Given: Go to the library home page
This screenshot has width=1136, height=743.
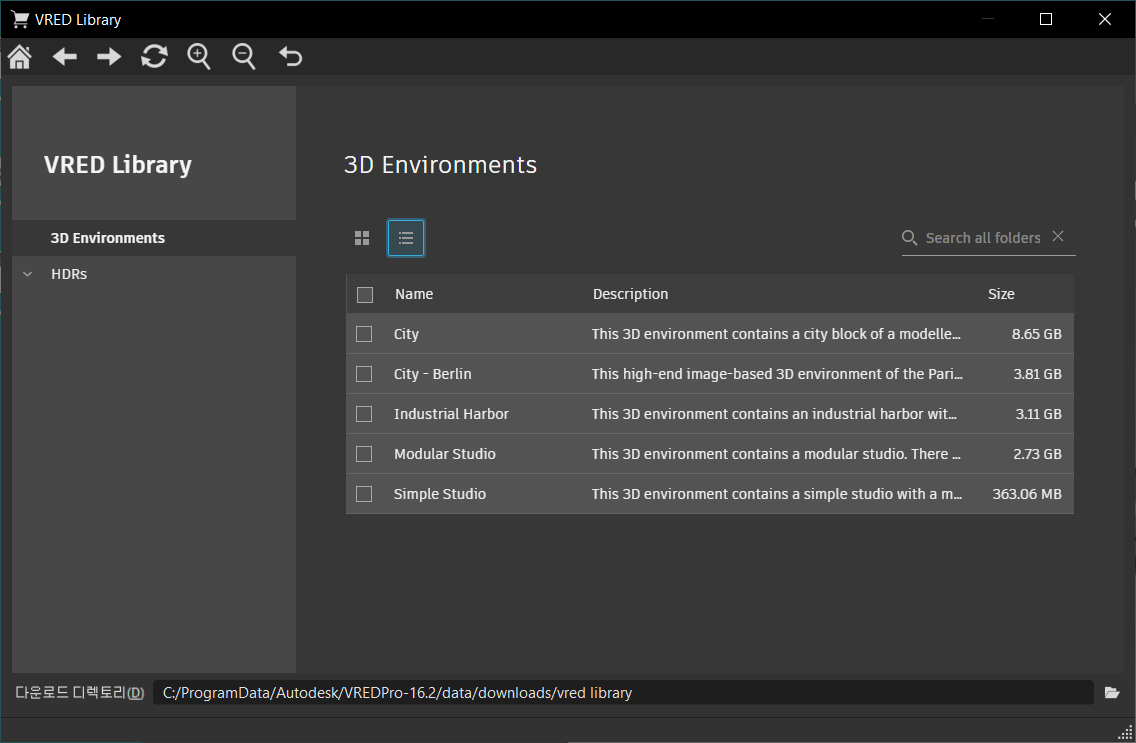Looking at the screenshot, I should [x=19, y=57].
